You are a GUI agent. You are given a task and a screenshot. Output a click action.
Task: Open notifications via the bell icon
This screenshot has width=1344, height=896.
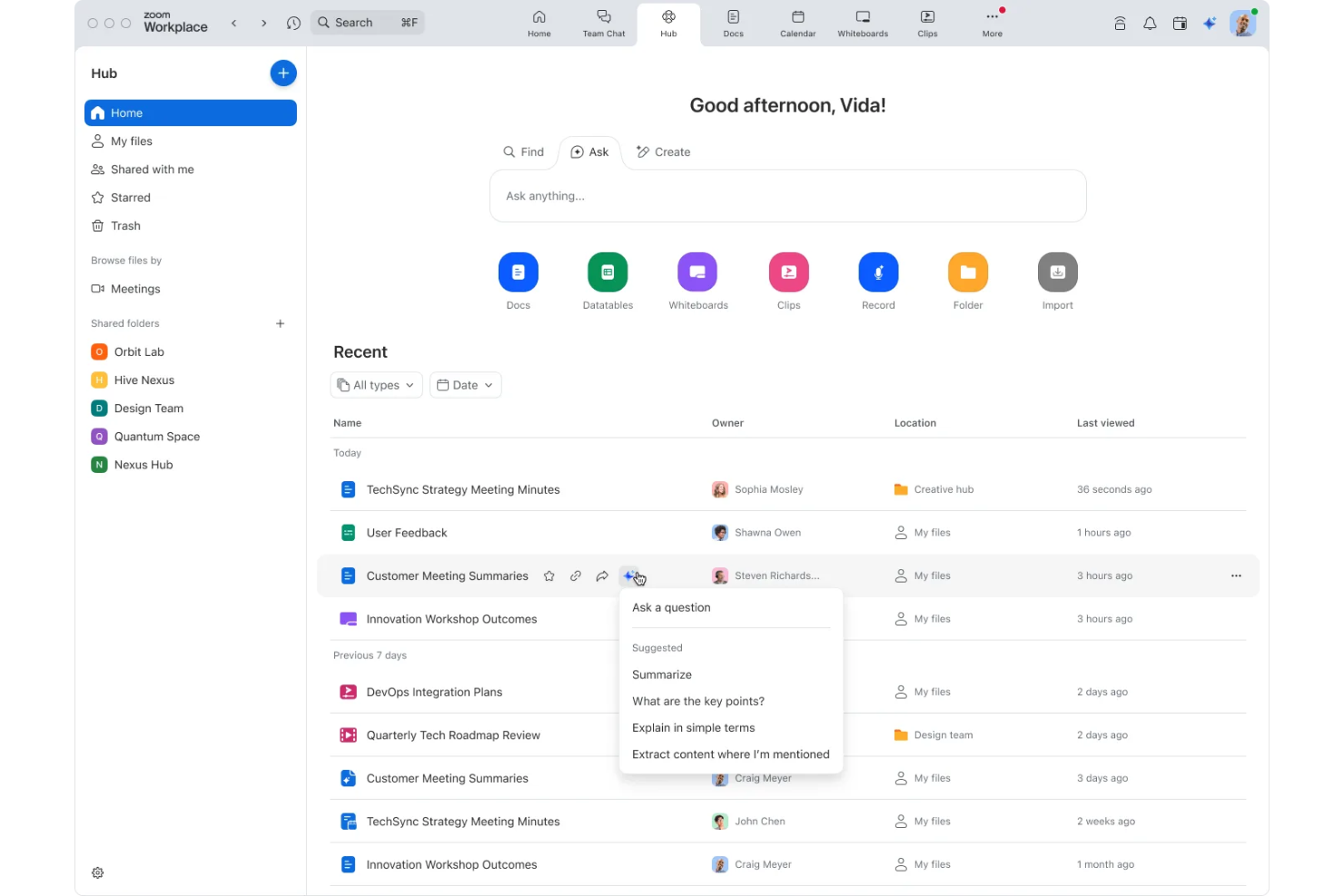(x=1150, y=23)
